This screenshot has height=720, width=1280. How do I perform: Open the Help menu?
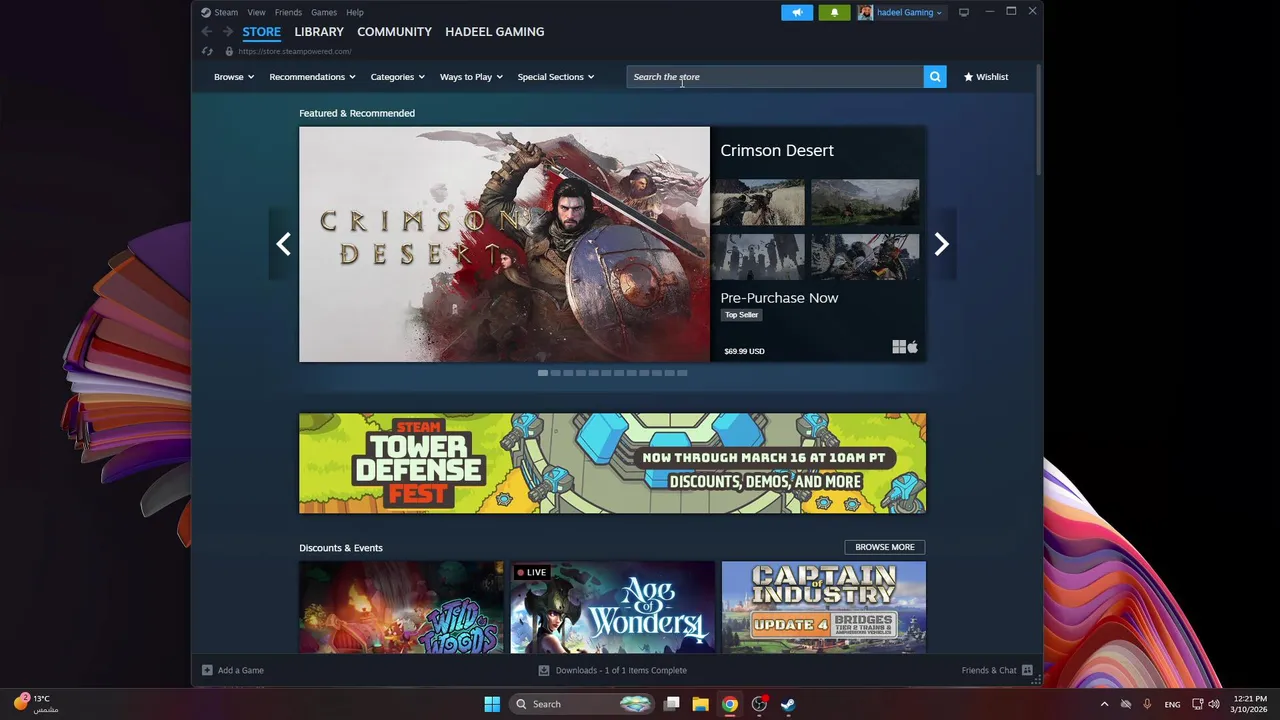(355, 12)
